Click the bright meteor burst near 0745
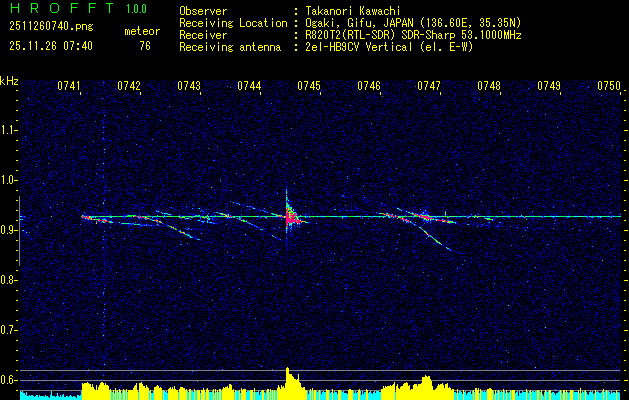The image size is (629, 400). tap(292, 217)
